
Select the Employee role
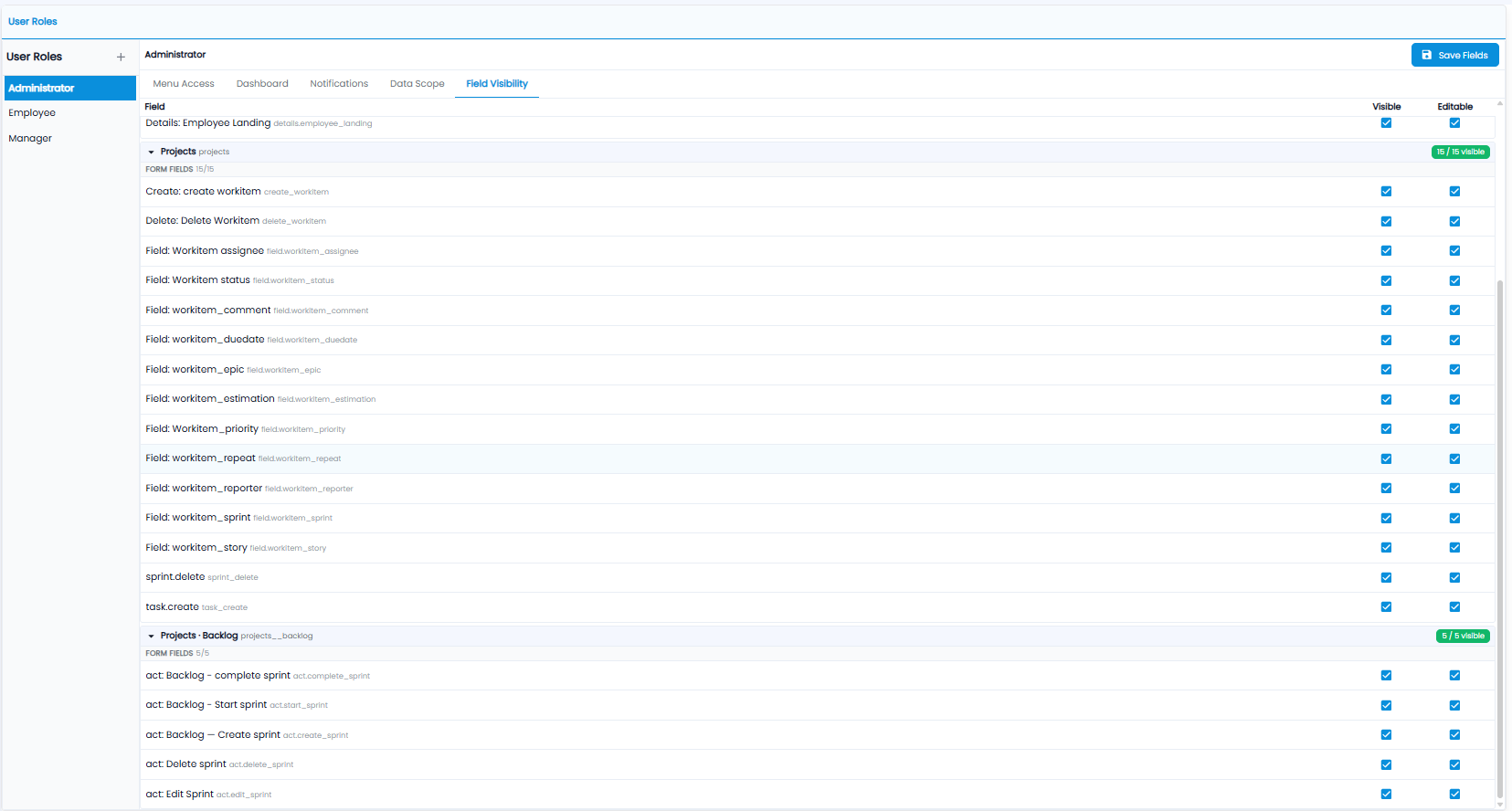(x=69, y=113)
